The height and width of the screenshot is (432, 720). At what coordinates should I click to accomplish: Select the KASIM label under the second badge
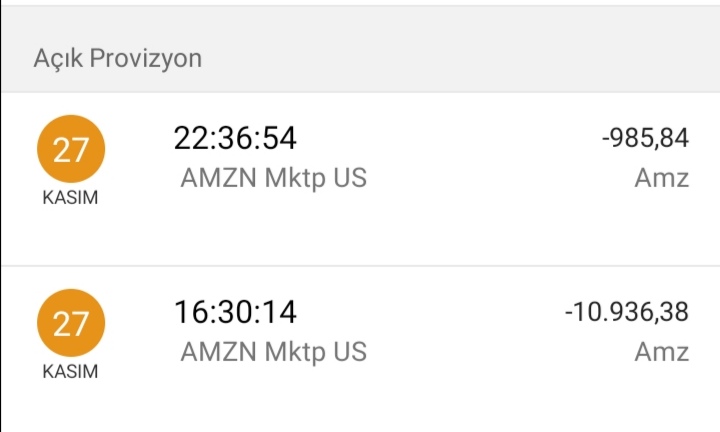point(70,372)
